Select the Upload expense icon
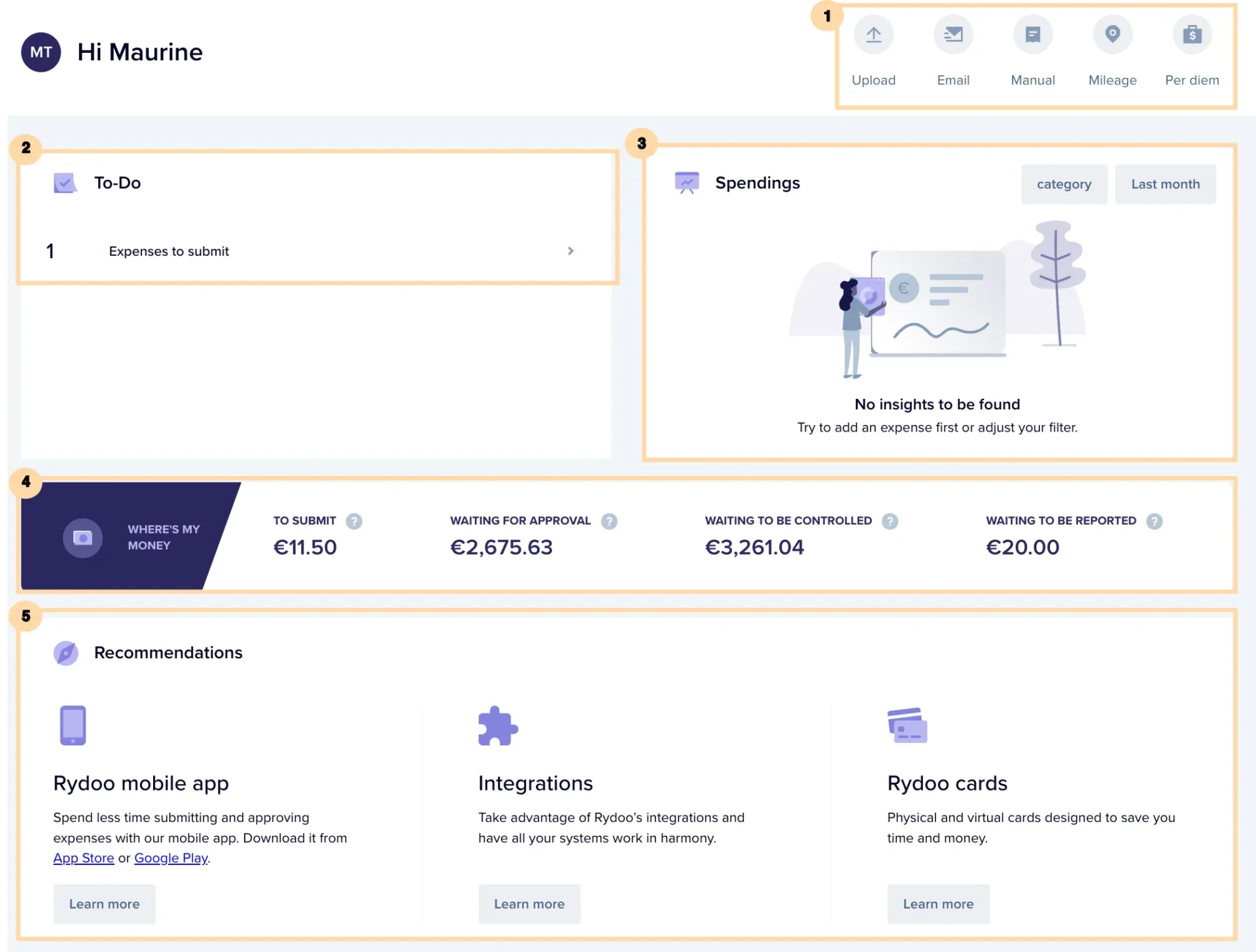This screenshot has height=952, width=1256. coord(873,35)
